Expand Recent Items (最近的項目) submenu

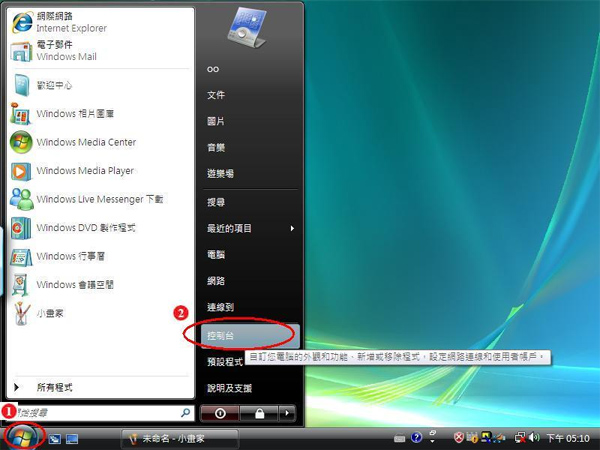coord(245,228)
